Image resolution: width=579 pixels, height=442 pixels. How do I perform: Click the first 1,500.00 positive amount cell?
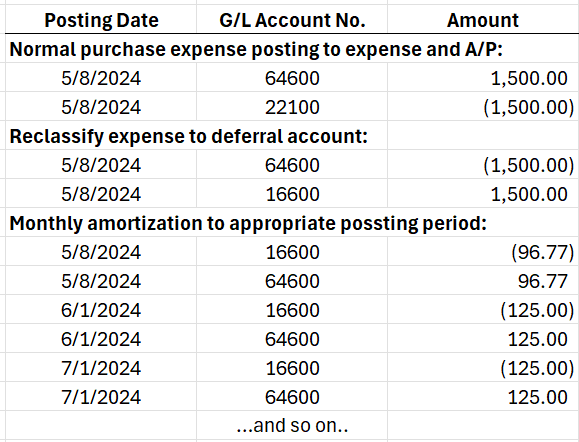pos(483,78)
